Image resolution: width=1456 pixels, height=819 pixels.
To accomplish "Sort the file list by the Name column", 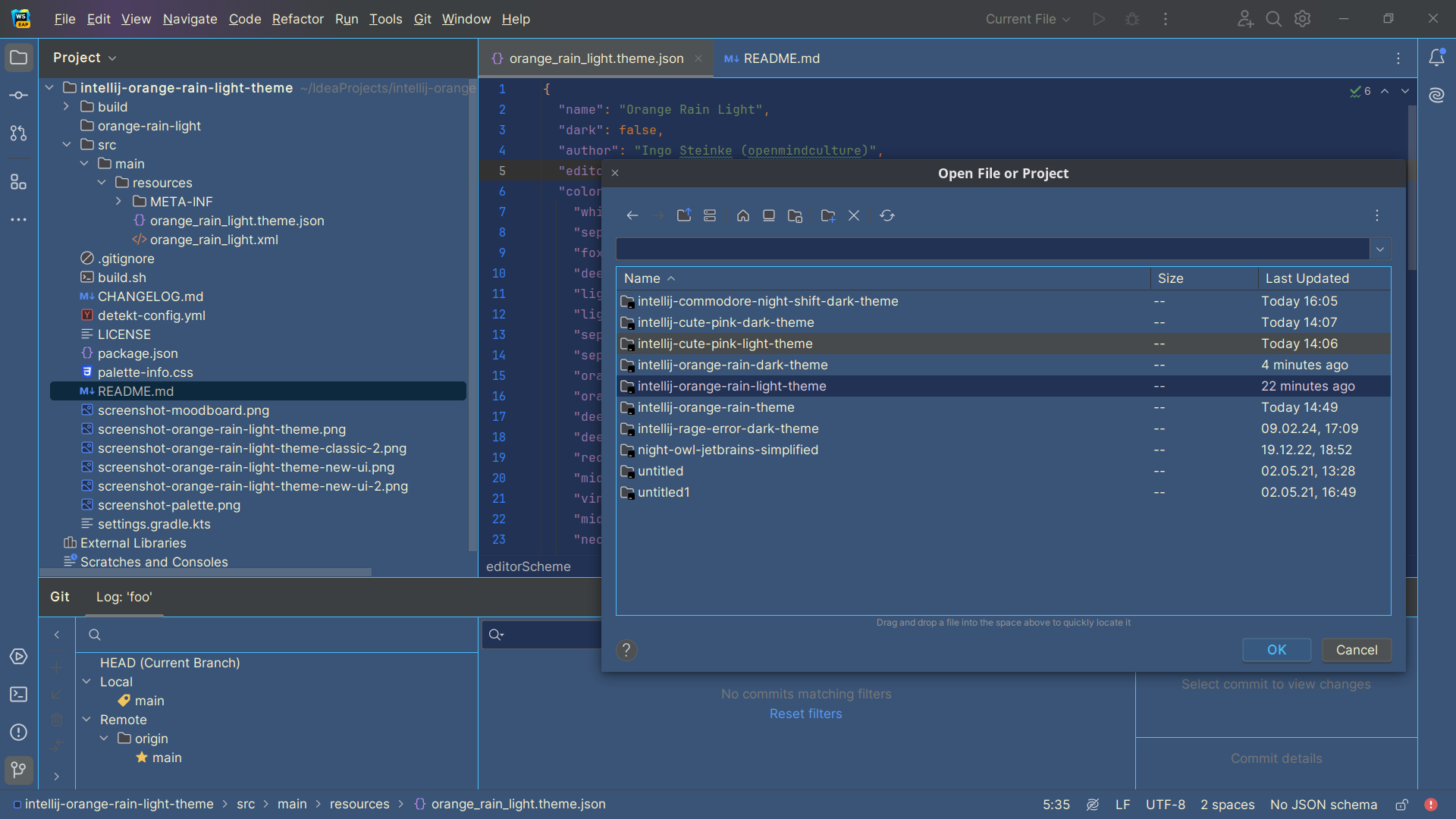I will 642,278.
